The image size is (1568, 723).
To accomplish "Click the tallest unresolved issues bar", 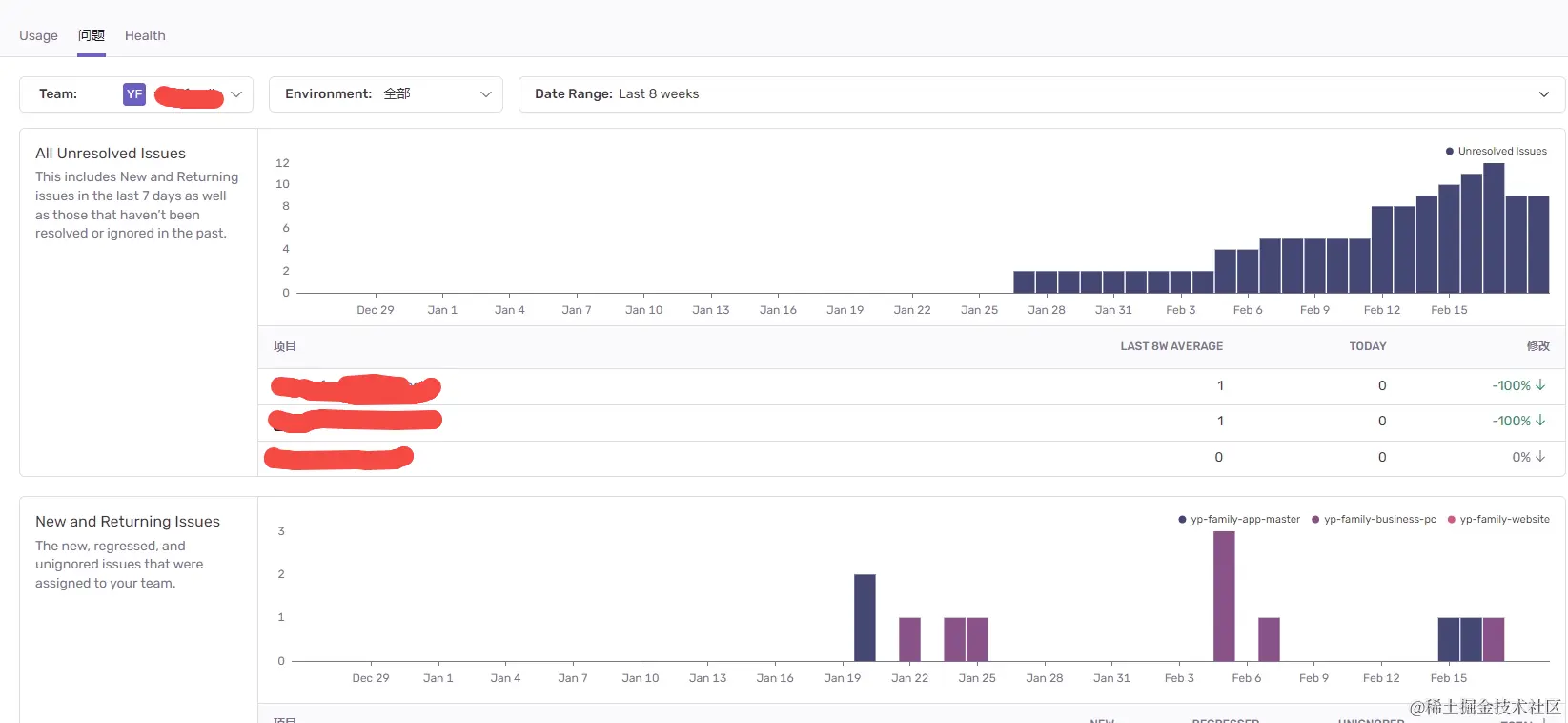I will click(x=1494, y=228).
